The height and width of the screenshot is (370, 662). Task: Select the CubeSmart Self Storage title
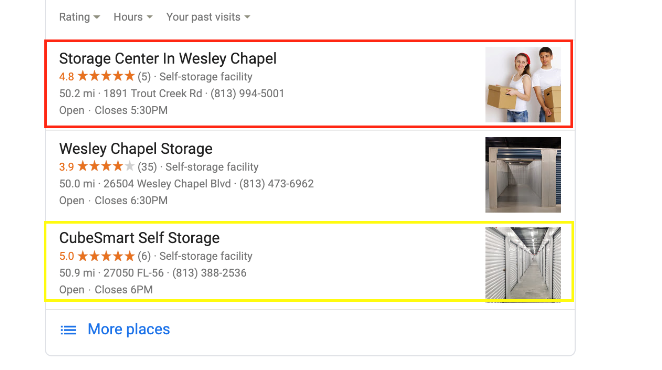point(139,238)
